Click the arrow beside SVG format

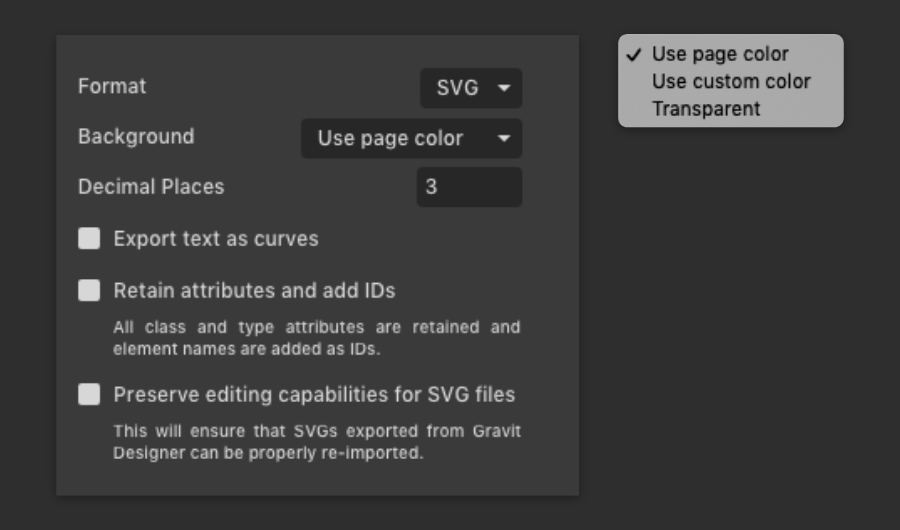pos(504,88)
